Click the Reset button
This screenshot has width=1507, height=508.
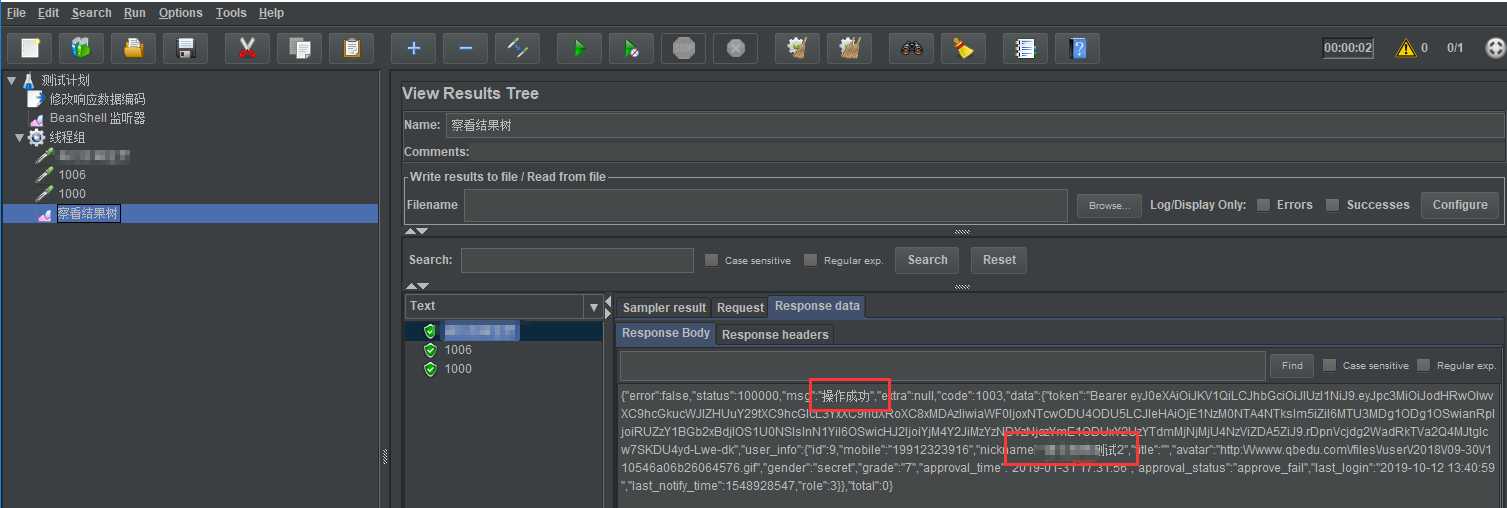click(999, 260)
